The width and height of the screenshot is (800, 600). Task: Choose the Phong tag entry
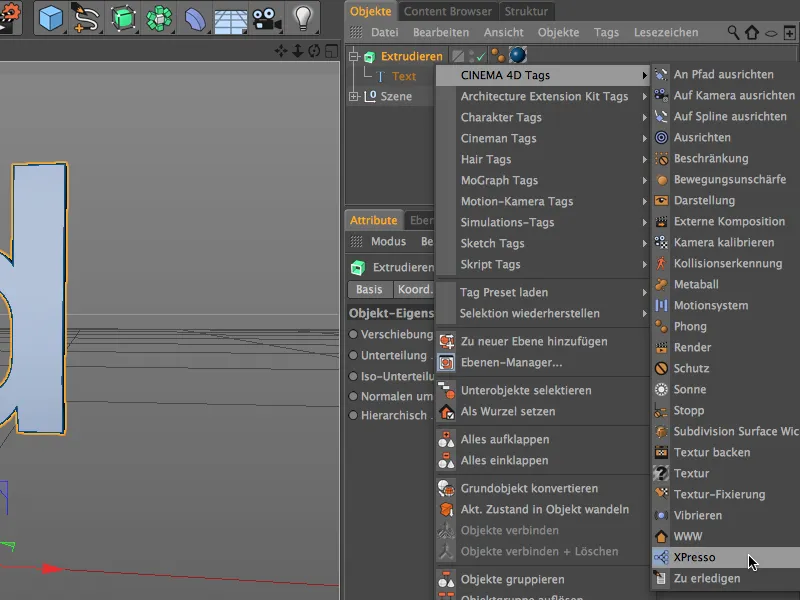(x=726, y=327)
